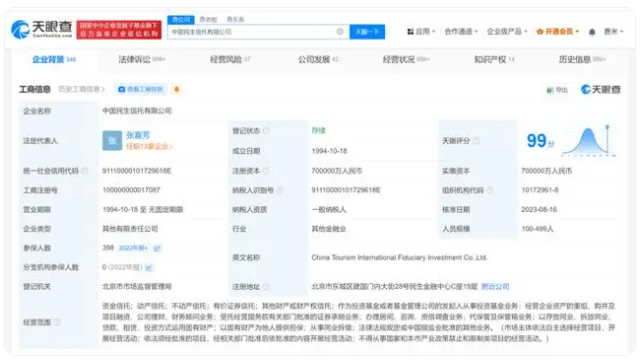
Task: Click the help icon beside 天眼评分
Action: (476, 141)
